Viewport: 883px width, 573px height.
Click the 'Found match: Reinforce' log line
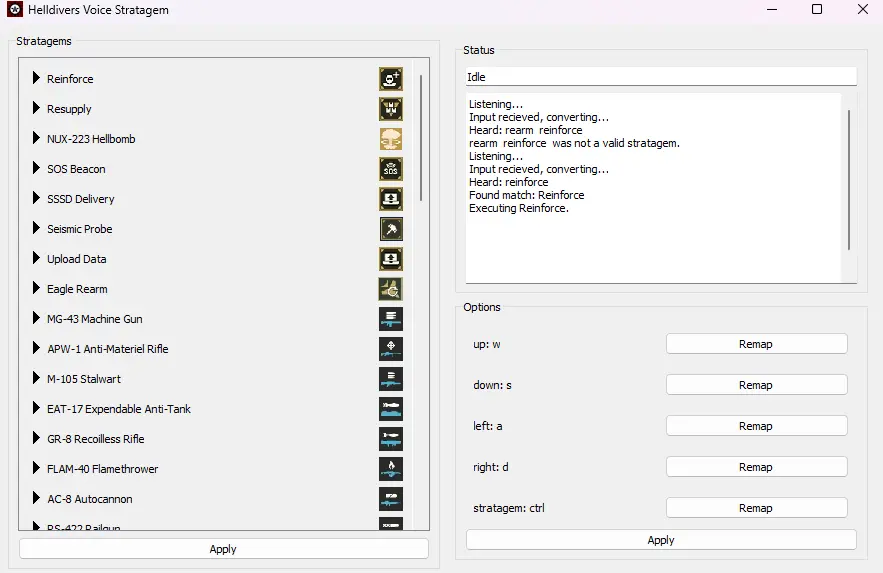(527, 195)
